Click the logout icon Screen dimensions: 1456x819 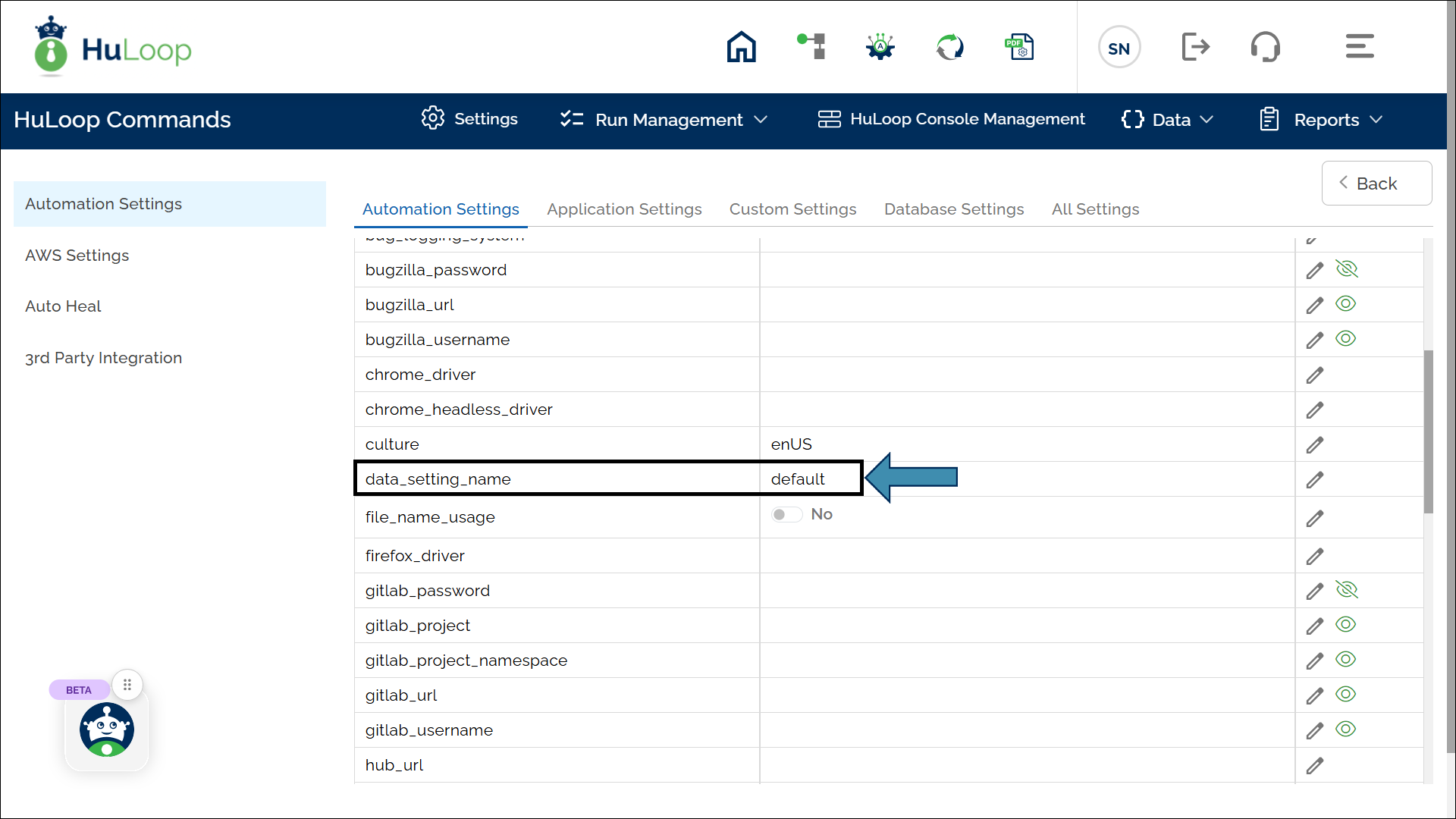1195,47
